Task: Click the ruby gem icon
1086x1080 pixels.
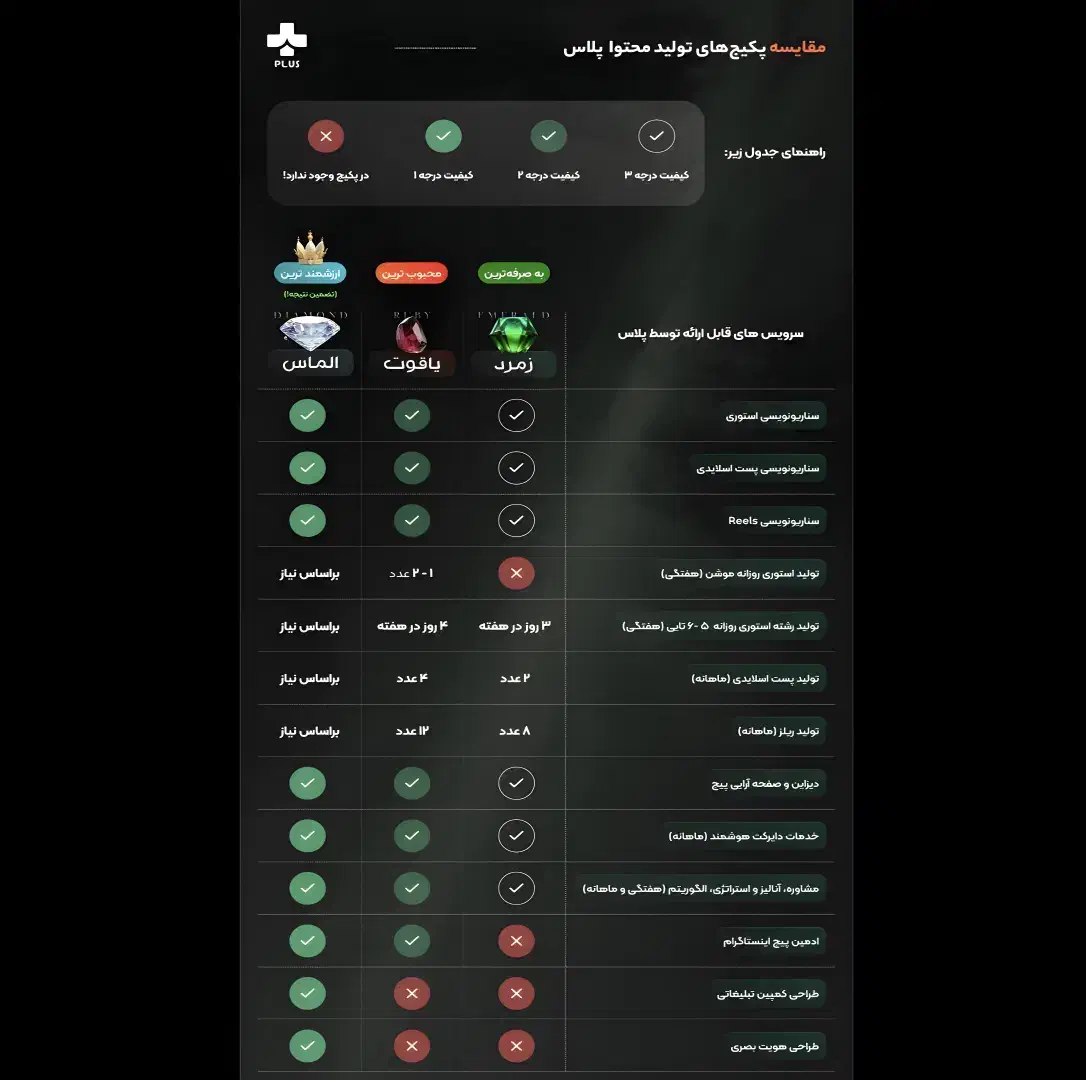Action: 411,334
